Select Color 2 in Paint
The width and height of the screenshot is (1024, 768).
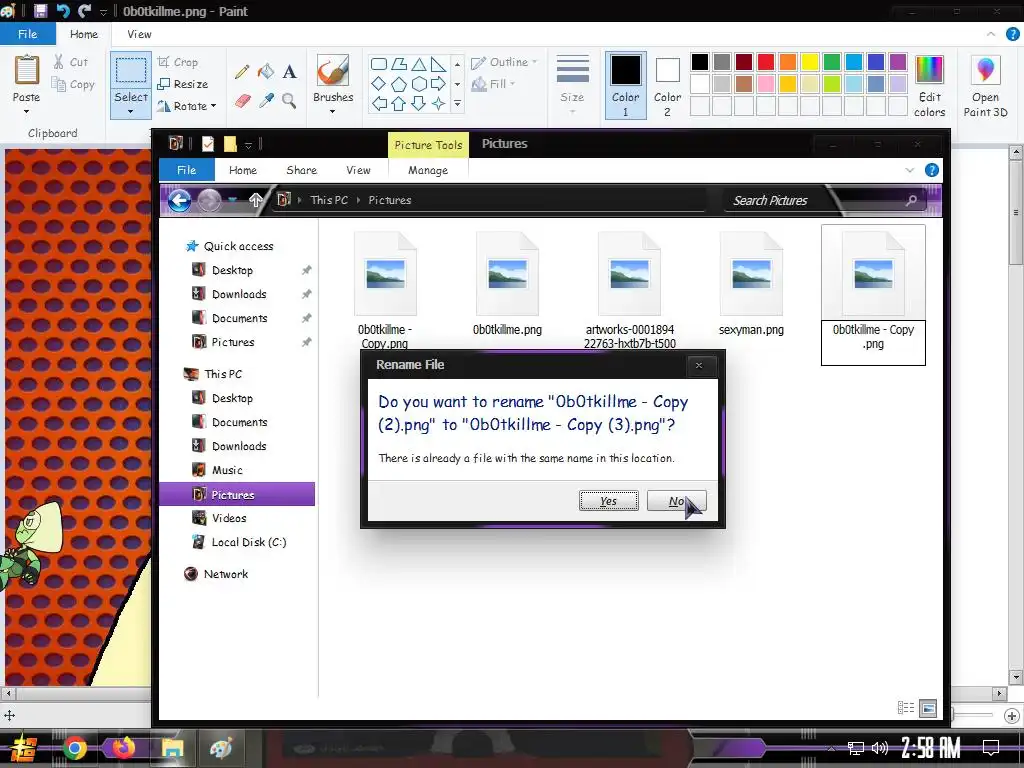click(667, 86)
